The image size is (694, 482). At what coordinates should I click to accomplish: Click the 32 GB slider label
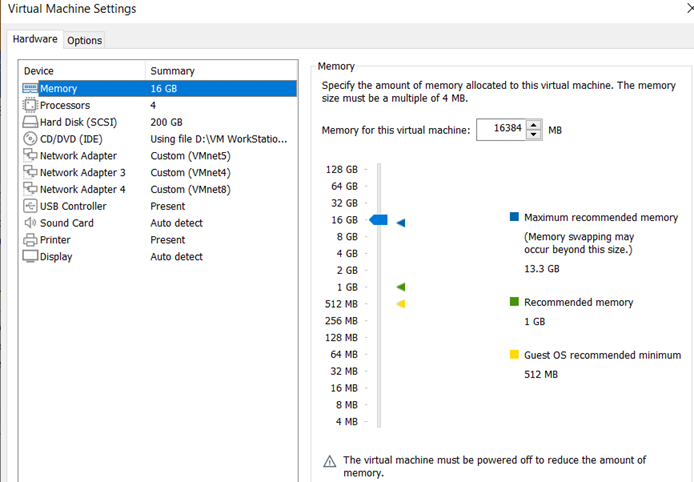tap(344, 203)
